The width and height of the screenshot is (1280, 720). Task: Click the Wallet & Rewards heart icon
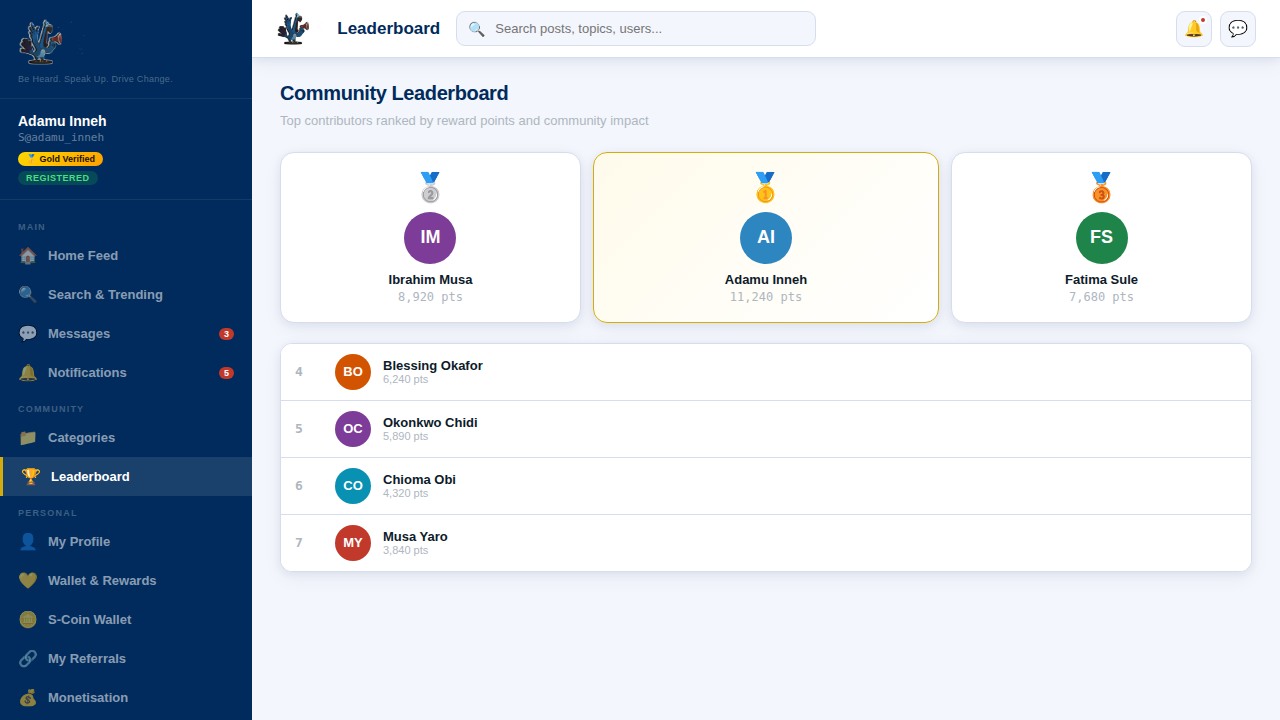tap(28, 581)
